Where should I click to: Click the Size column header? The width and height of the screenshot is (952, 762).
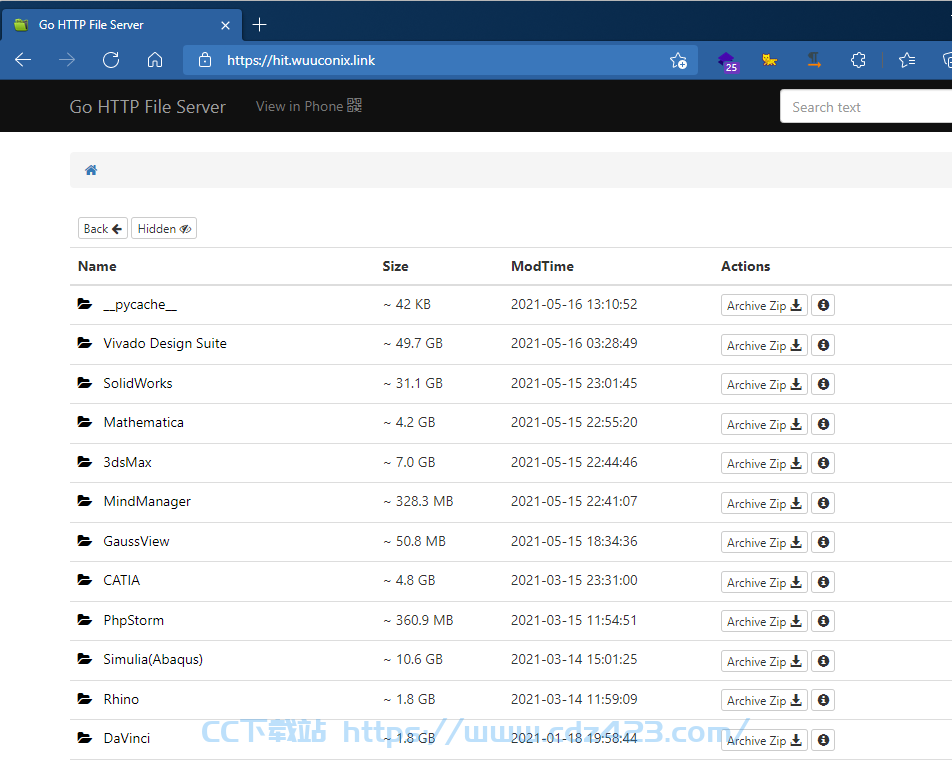coord(395,266)
